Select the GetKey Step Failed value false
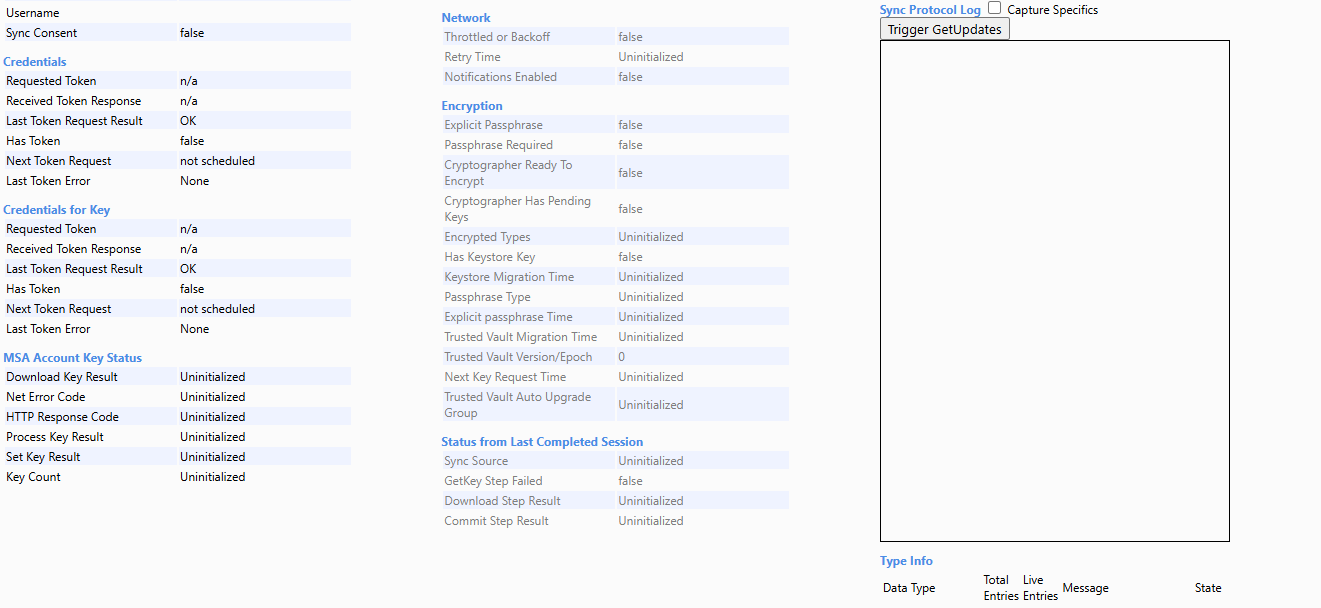This screenshot has width=1321, height=608. coord(630,481)
